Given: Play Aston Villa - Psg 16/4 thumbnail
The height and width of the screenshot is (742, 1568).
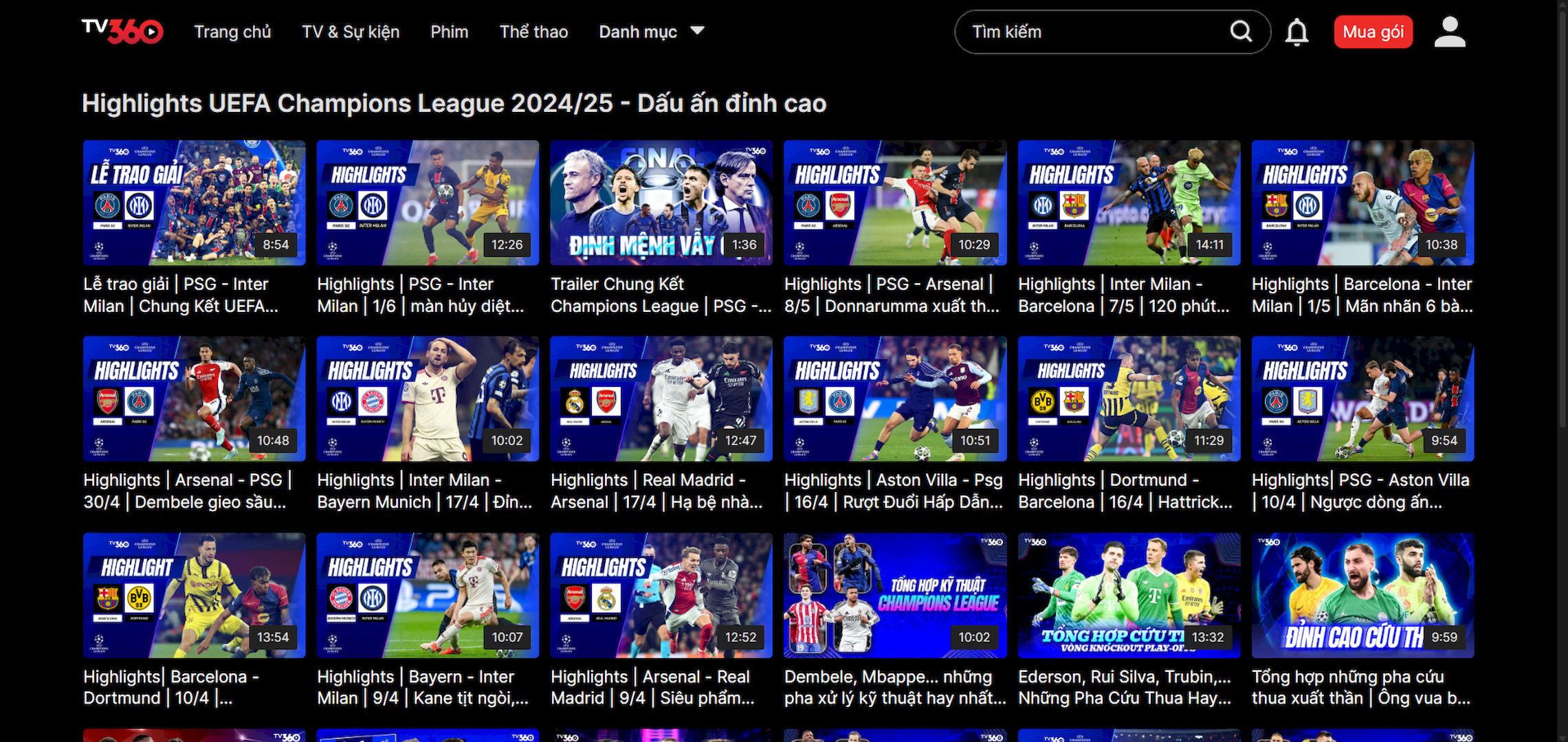Looking at the screenshot, I should click(x=895, y=398).
